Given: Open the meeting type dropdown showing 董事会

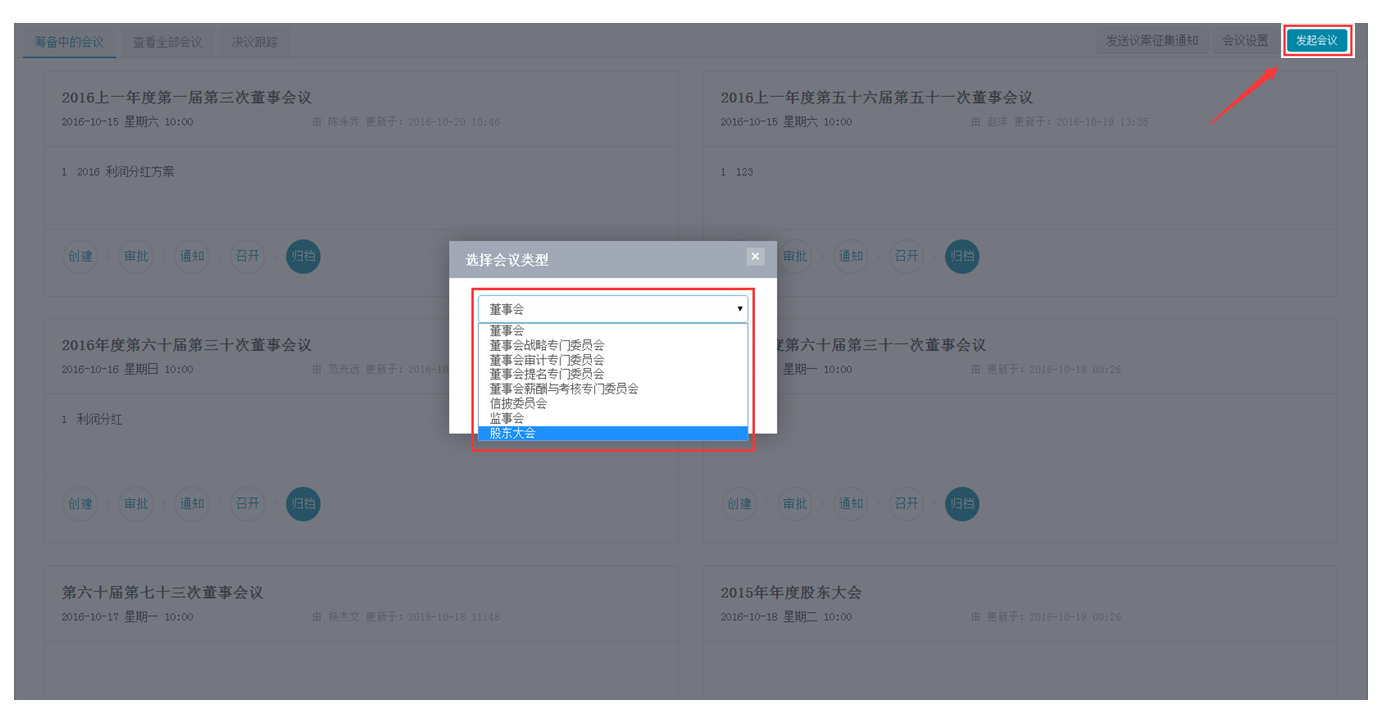Looking at the screenshot, I should click(613, 309).
